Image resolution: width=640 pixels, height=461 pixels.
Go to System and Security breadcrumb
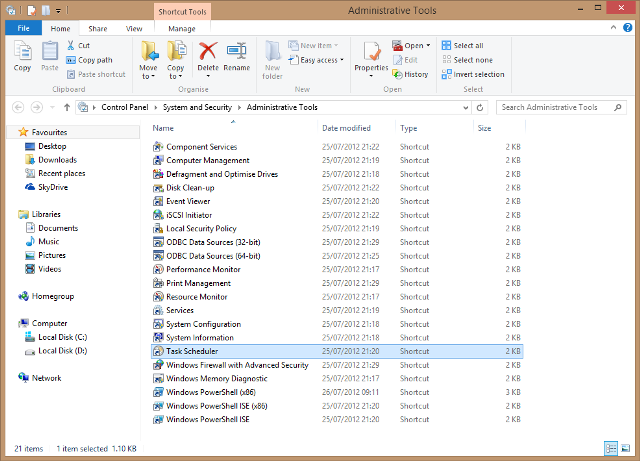[x=197, y=107]
